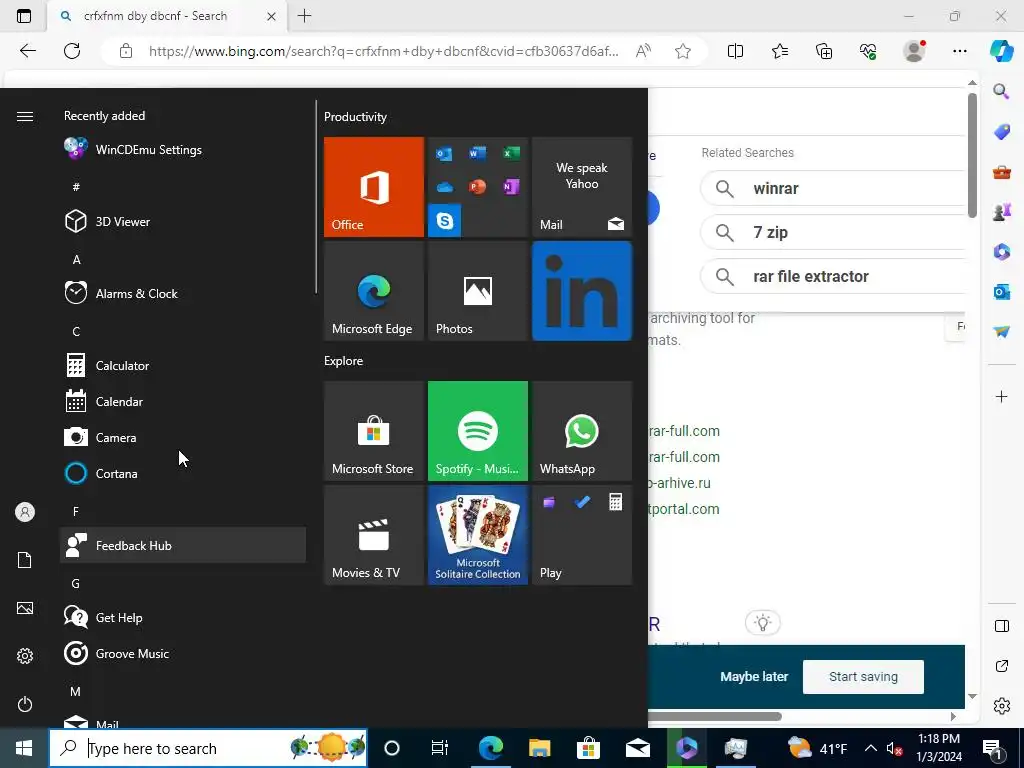Screen dimensions: 1024x768
Task: Open File Explorer from taskbar
Action: pyautogui.click(x=539, y=748)
